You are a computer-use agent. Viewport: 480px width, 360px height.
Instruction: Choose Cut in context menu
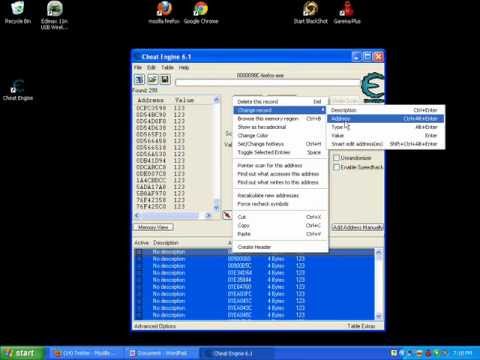click(279, 217)
